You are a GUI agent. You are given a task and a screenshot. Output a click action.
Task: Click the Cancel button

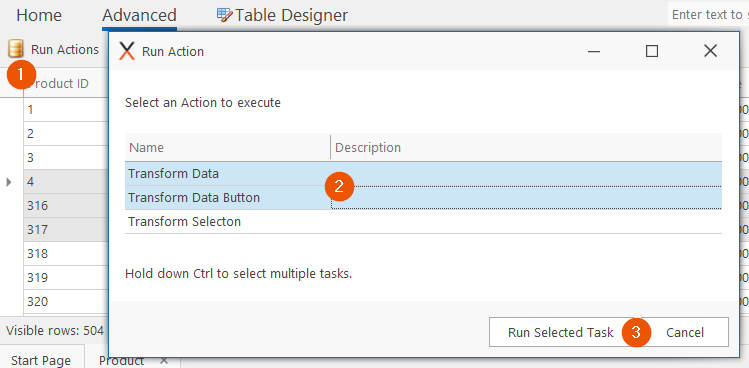click(x=685, y=332)
